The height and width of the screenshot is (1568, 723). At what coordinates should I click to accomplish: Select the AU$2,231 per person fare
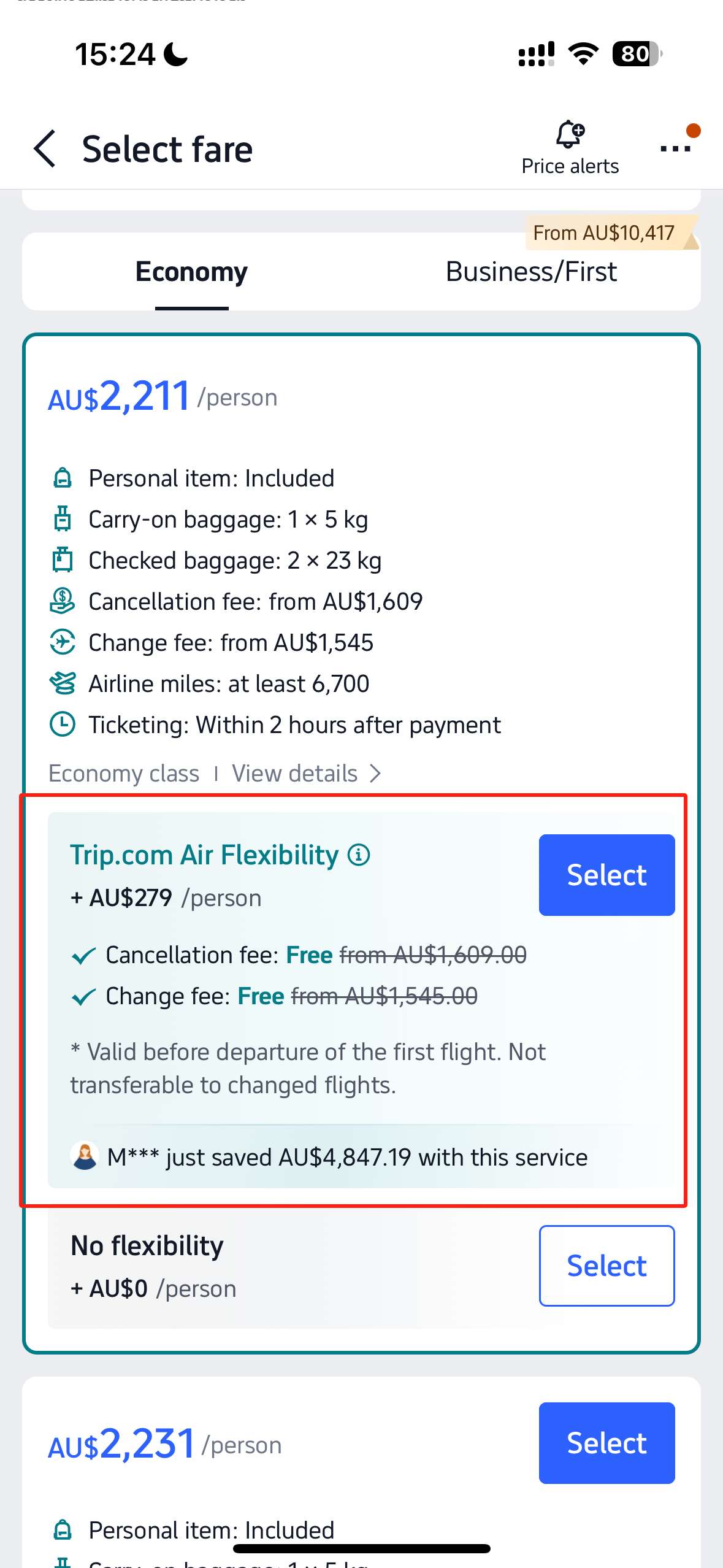[x=606, y=1442]
